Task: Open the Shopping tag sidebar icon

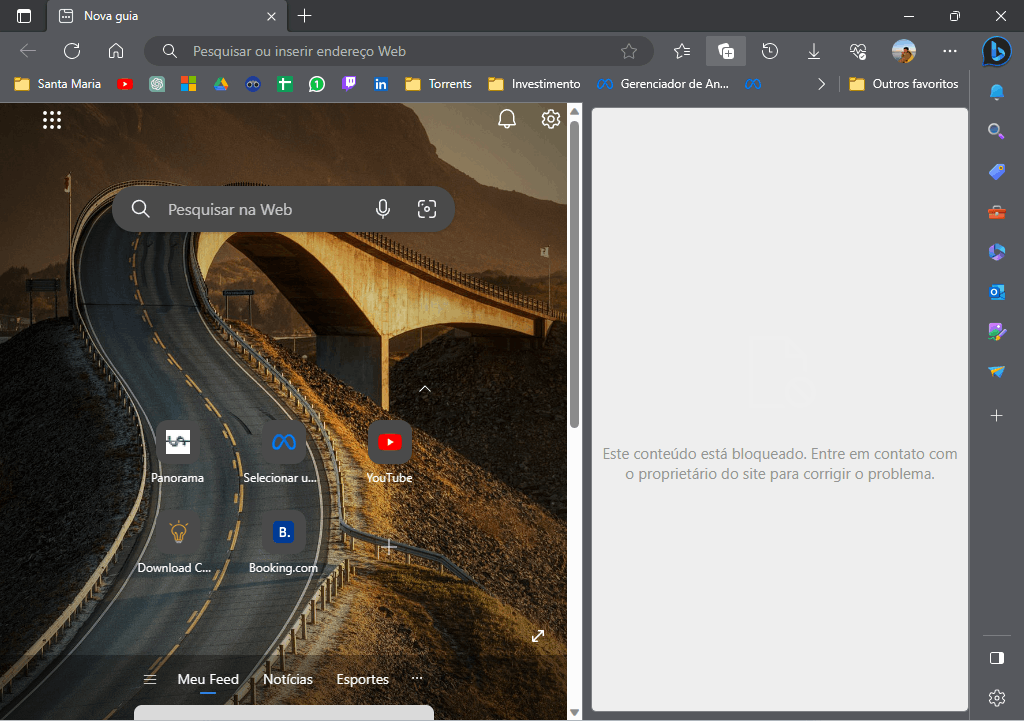Action: click(x=996, y=172)
